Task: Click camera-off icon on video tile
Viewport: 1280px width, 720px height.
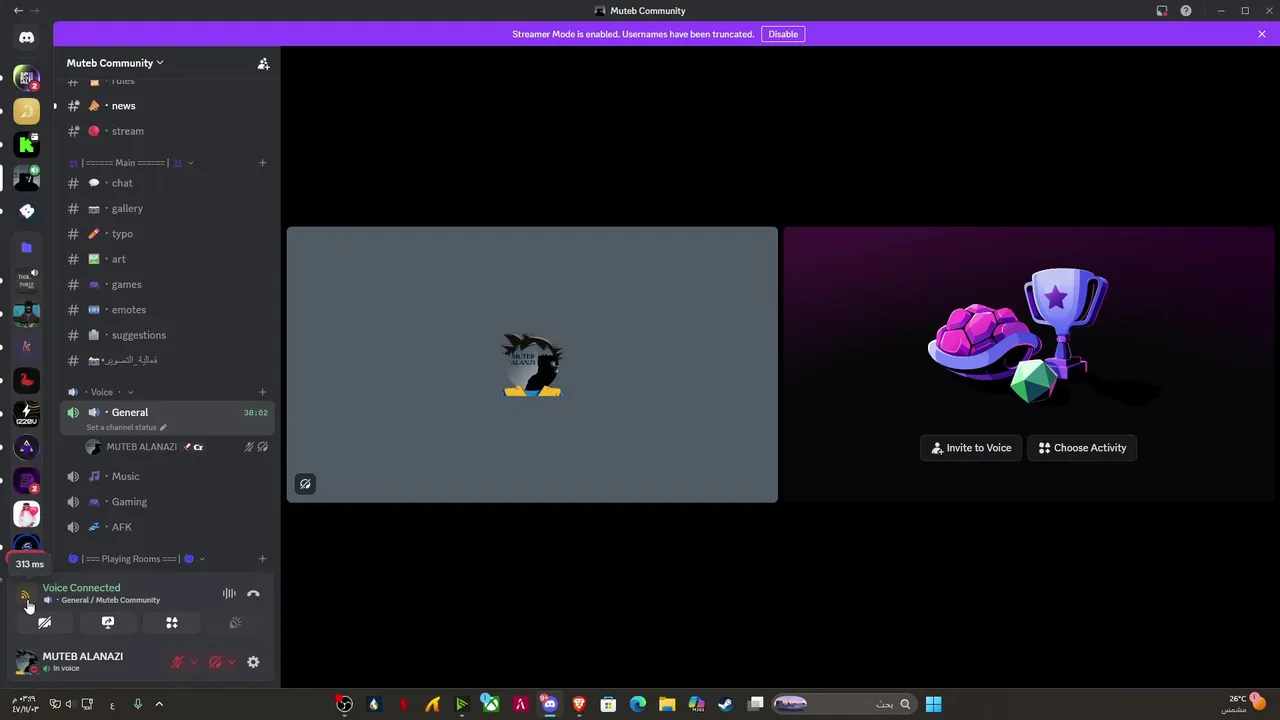Action: pyautogui.click(x=305, y=484)
